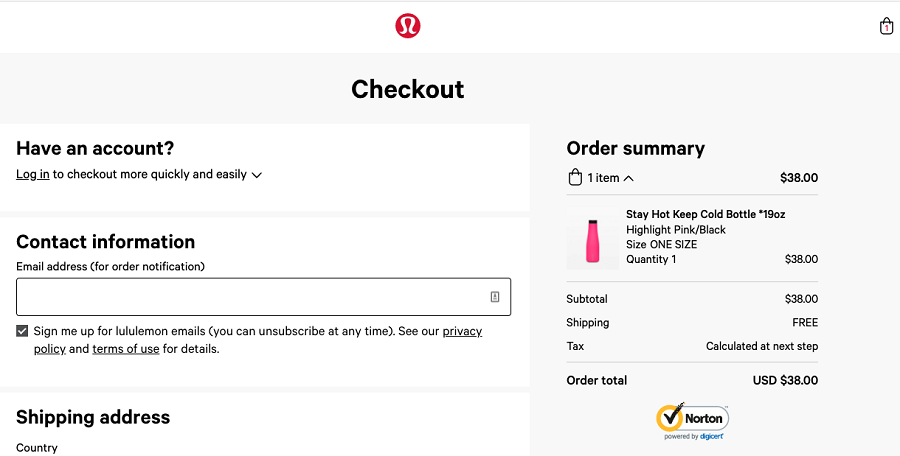Click the Stay Hot Keep Cold Bottle title
This screenshot has width=900, height=456.
point(705,214)
